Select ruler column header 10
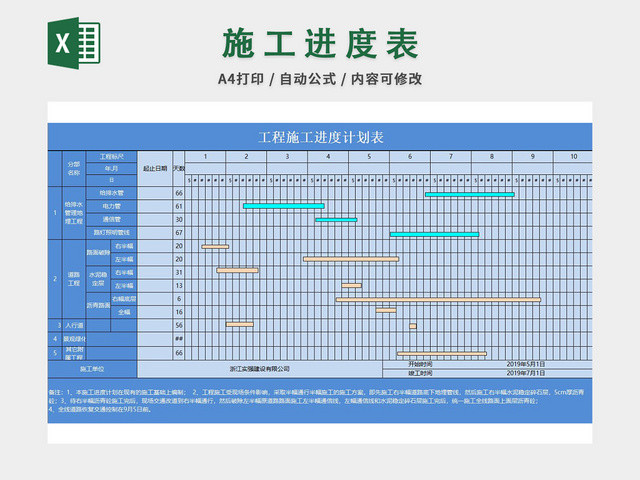 pyautogui.click(x=573, y=157)
